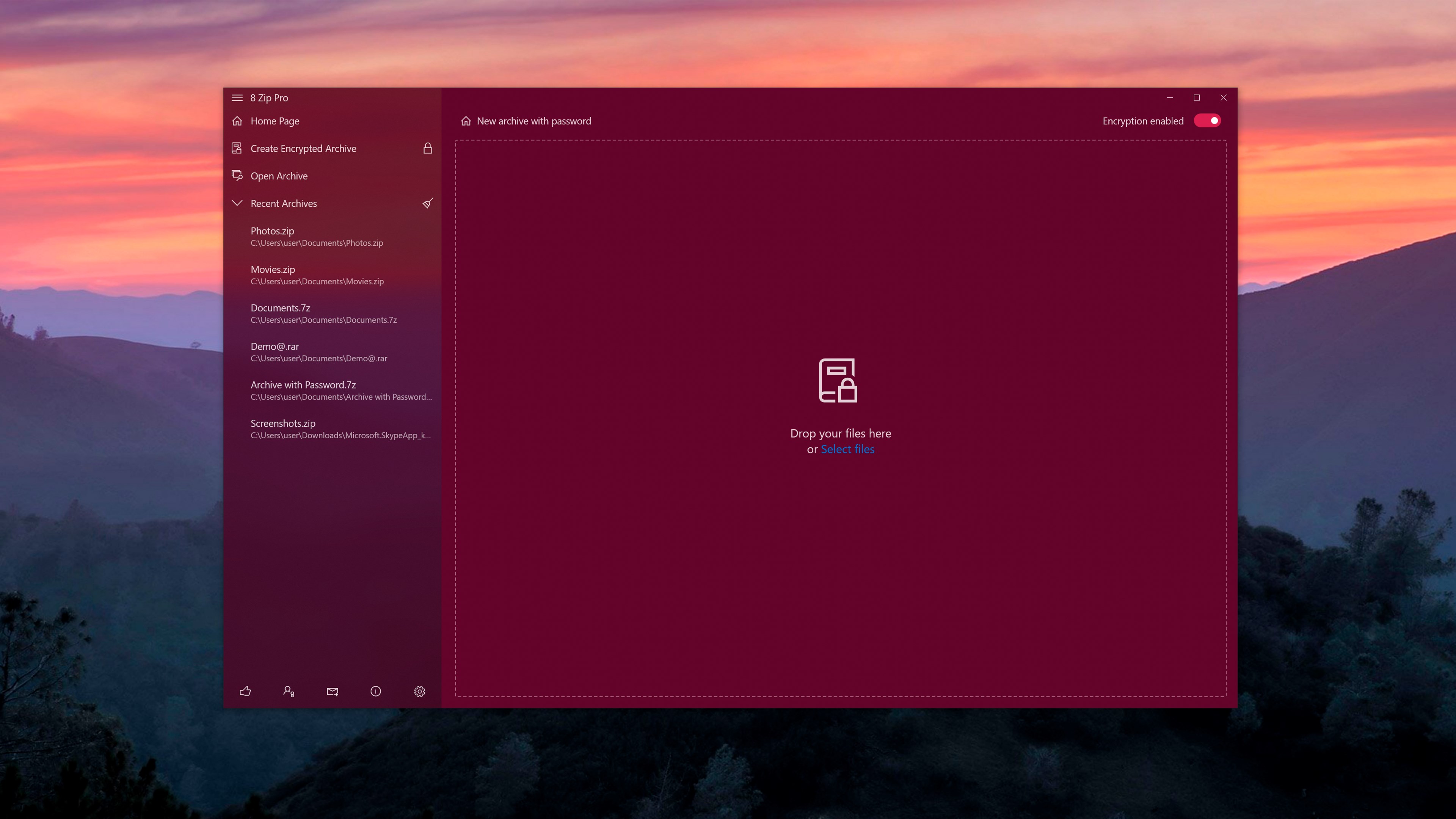Screen dimensions: 1456x819
Task: Select Home Page in the sidebar
Action: click(275, 121)
